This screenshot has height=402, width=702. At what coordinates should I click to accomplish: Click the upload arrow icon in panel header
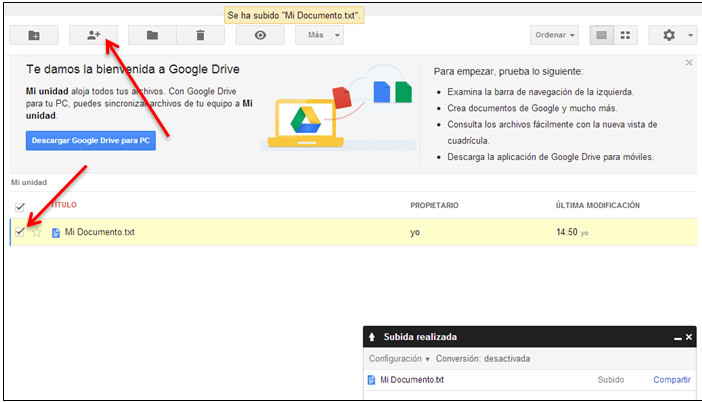pos(372,337)
